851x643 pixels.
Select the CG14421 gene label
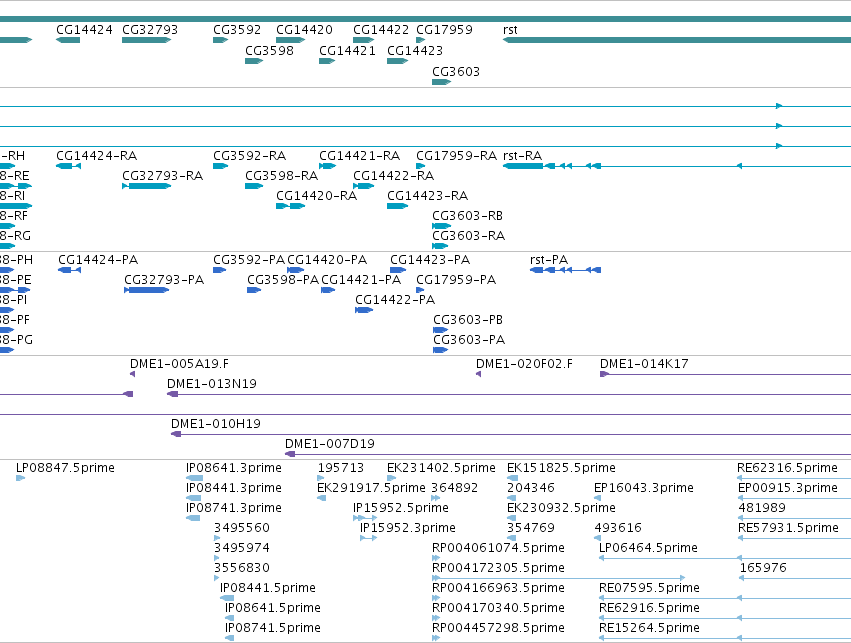point(347,50)
